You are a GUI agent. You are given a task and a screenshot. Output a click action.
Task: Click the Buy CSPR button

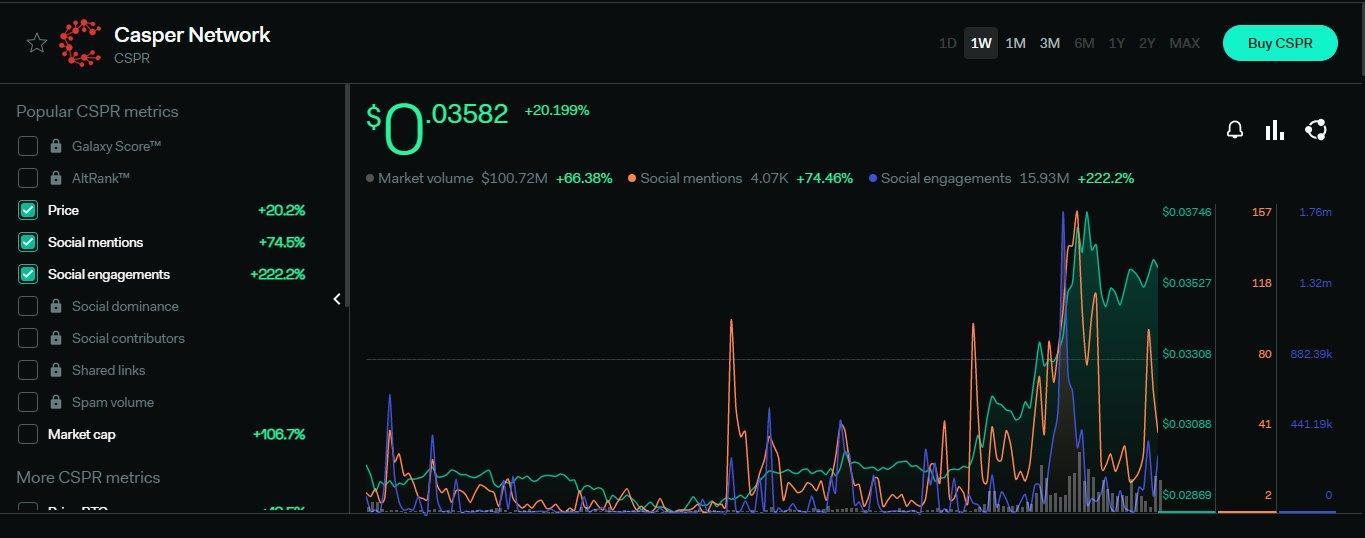click(x=1280, y=43)
